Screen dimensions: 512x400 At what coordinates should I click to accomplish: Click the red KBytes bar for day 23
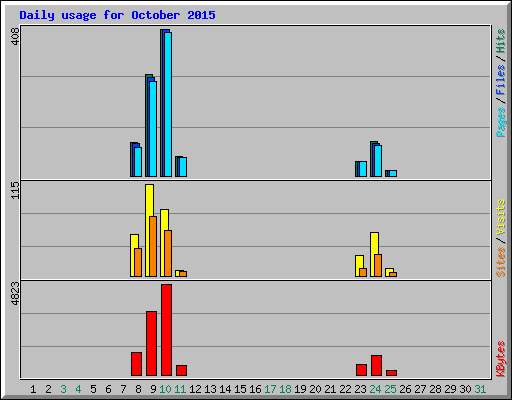tap(361, 370)
